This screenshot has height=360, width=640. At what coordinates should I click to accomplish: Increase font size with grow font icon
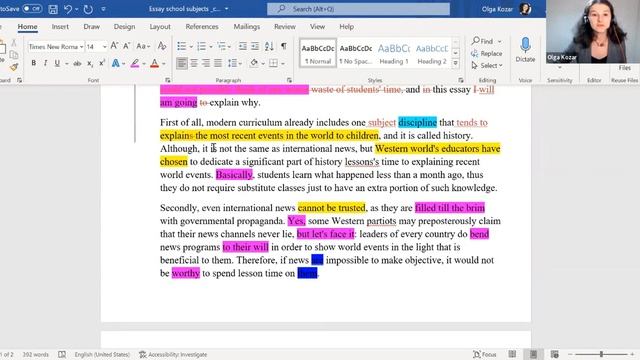pyautogui.click(x=114, y=46)
